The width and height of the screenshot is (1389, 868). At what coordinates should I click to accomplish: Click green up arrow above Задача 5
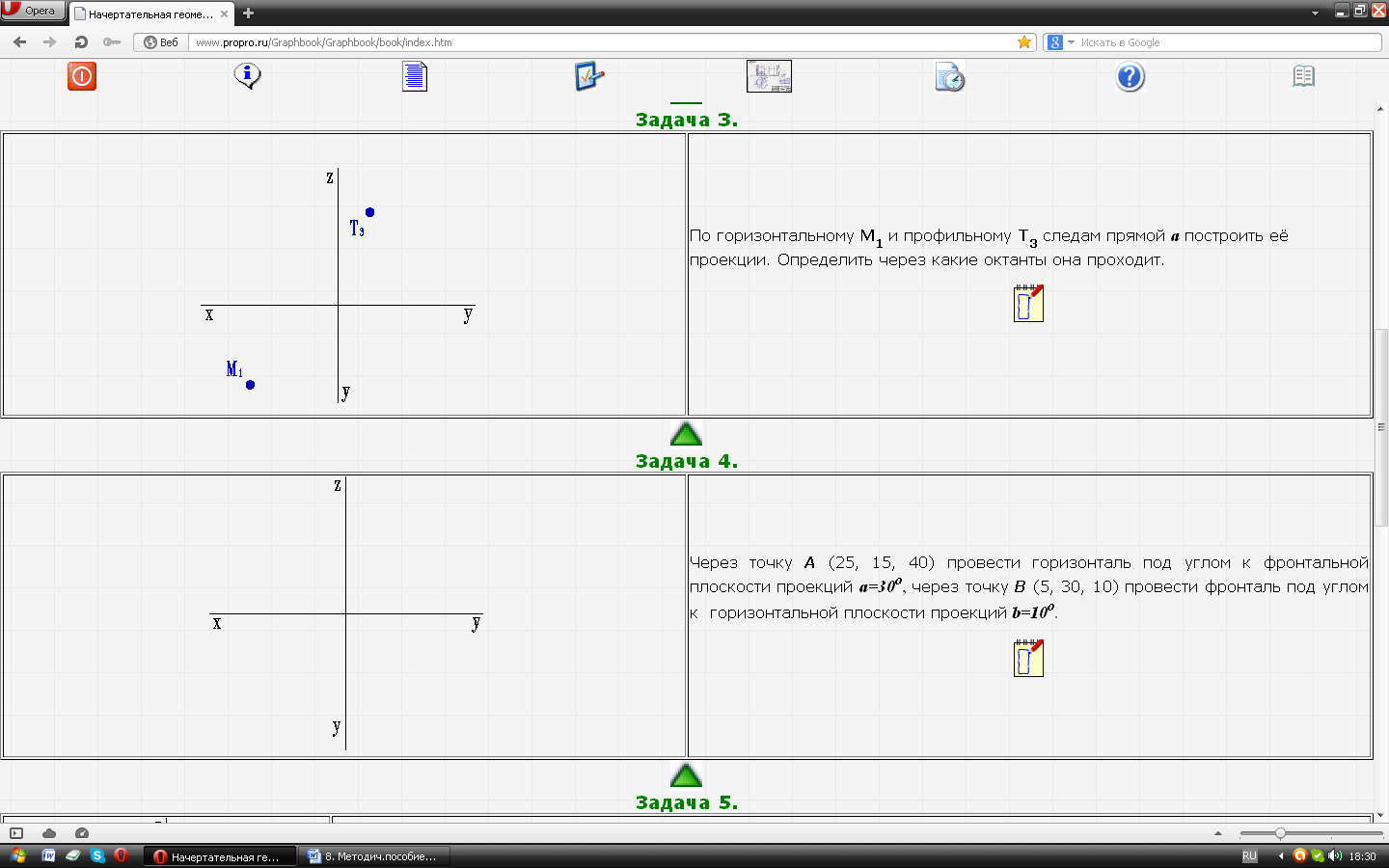click(686, 775)
